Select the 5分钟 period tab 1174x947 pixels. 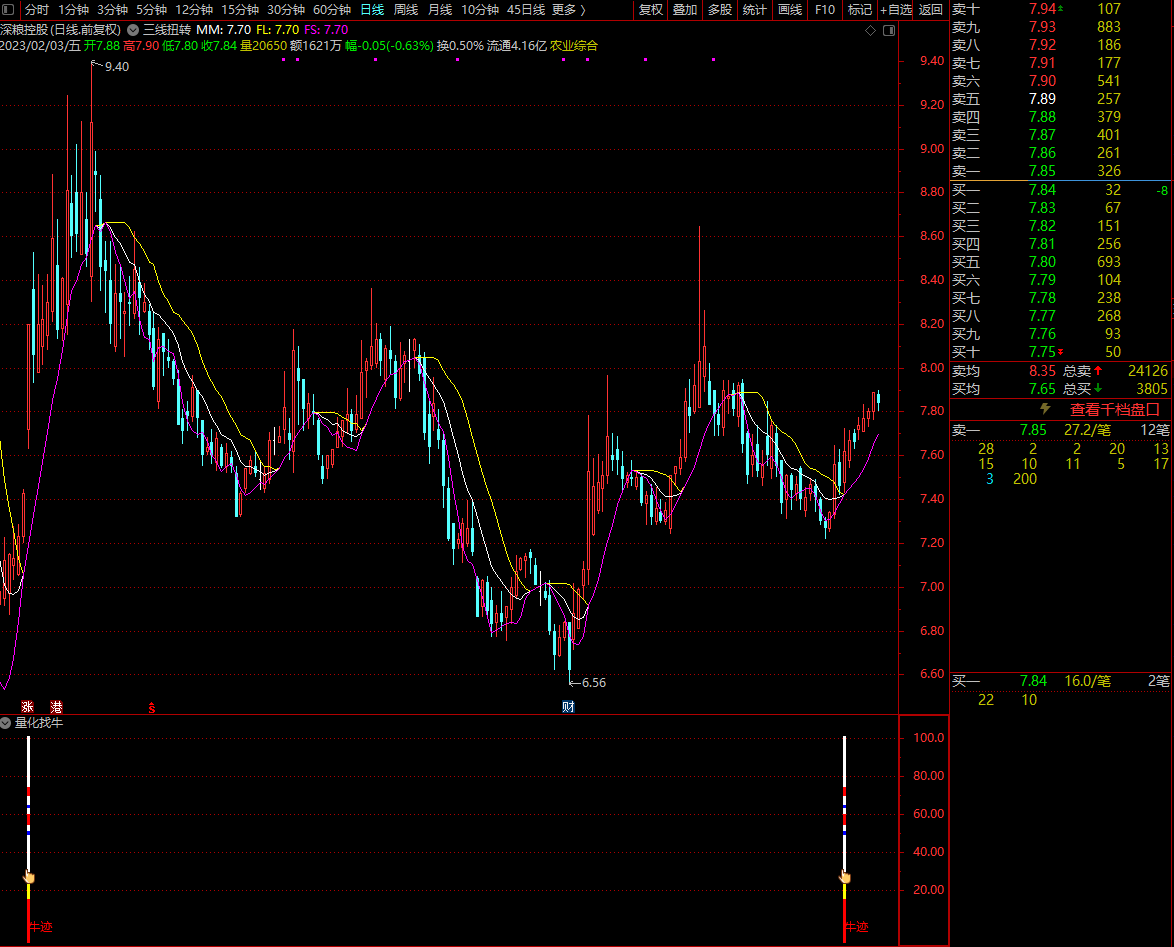[x=151, y=10]
